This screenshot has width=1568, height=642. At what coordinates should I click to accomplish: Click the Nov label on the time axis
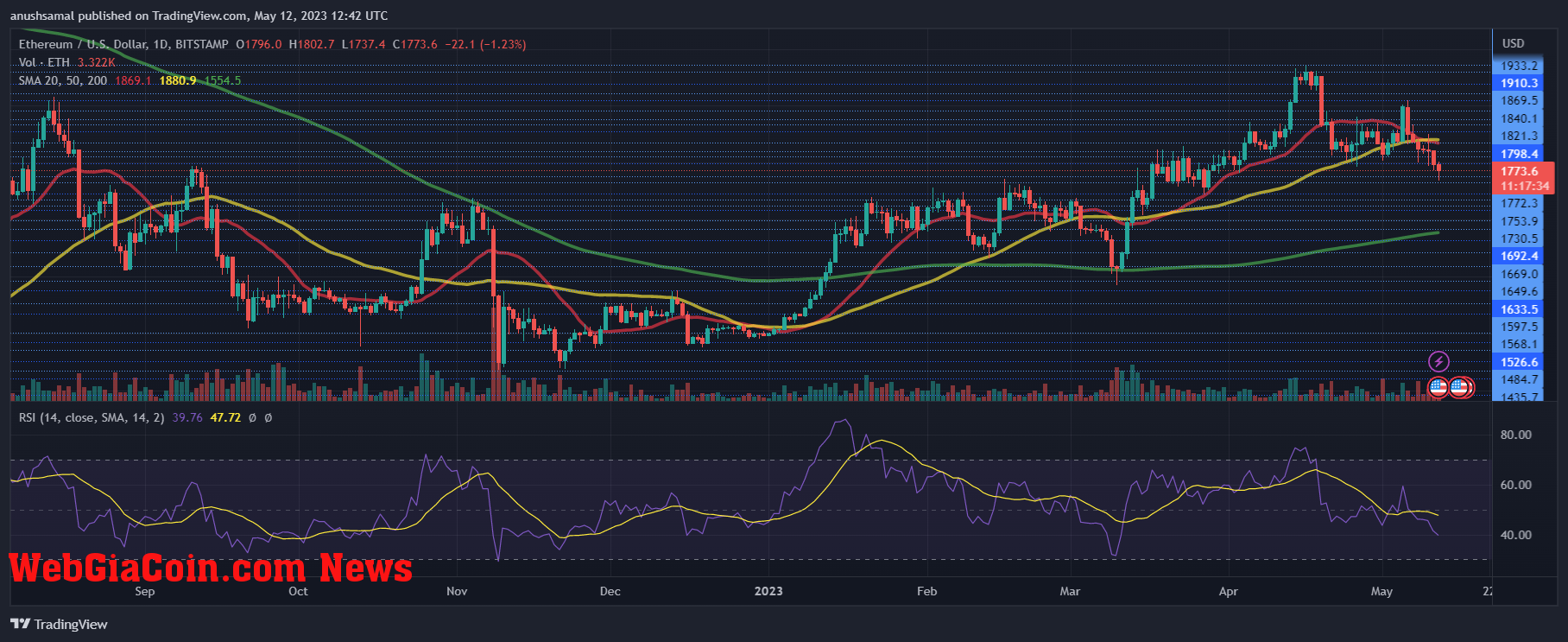click(x=457, y=591)
